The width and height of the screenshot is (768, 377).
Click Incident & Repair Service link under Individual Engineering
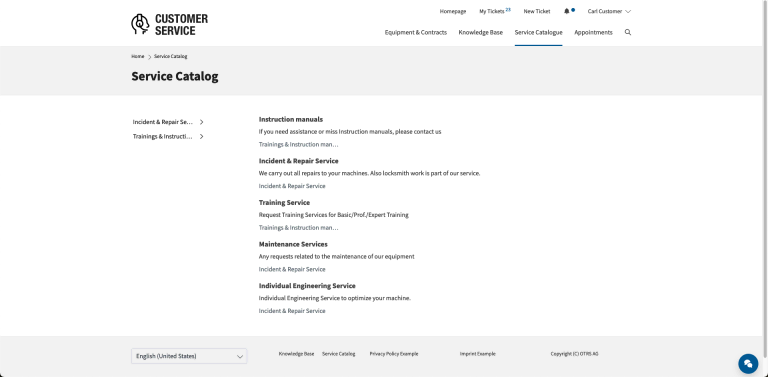tap(292, 311)
